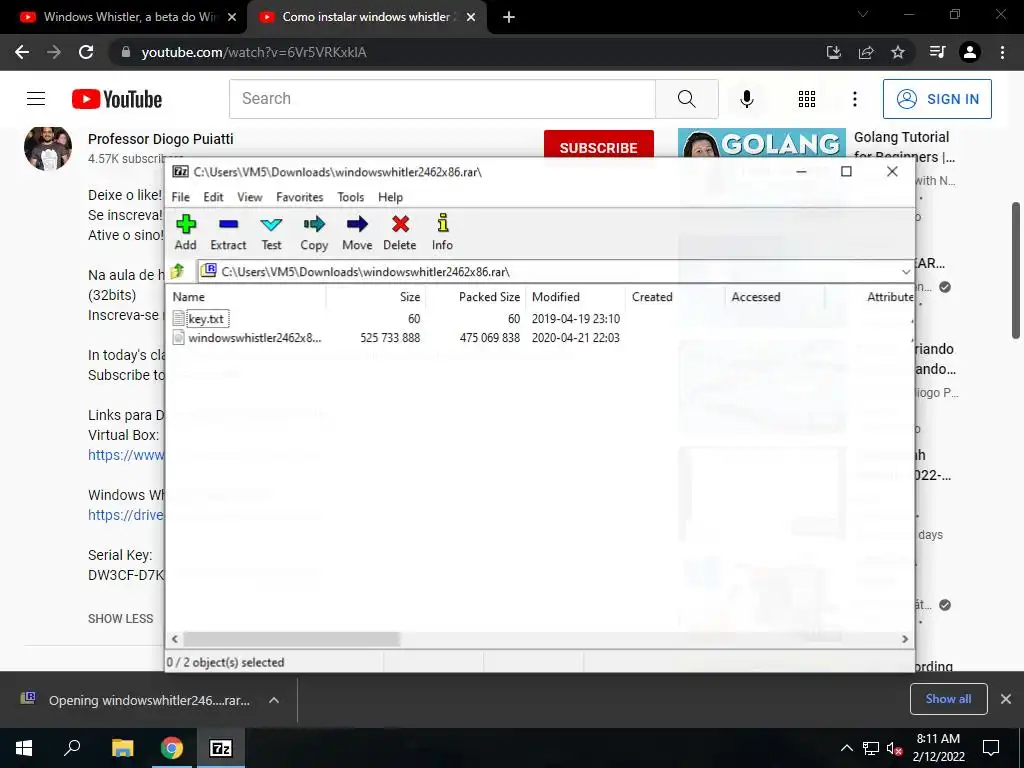Screen dimensions: 1024x768
Task: Open a new Chrome tab
Action: [x=509, y=17]
